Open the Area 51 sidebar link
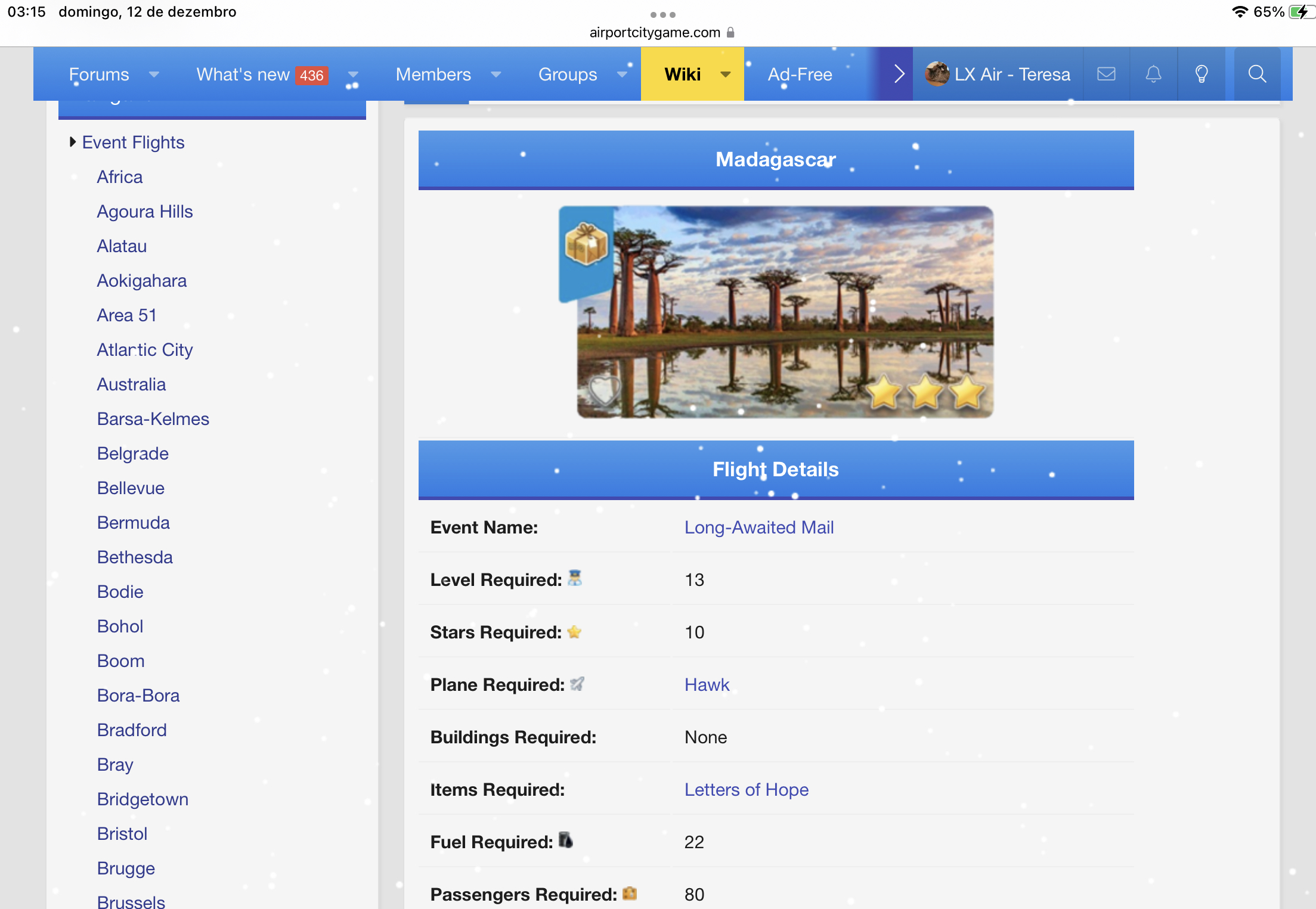The image size is (1316, 909). (x=127, y=315)
